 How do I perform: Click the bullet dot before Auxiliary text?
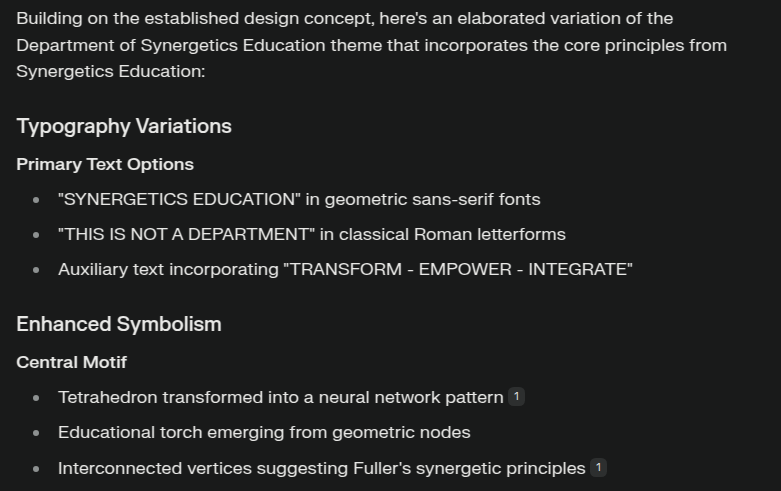coord(36,270)
